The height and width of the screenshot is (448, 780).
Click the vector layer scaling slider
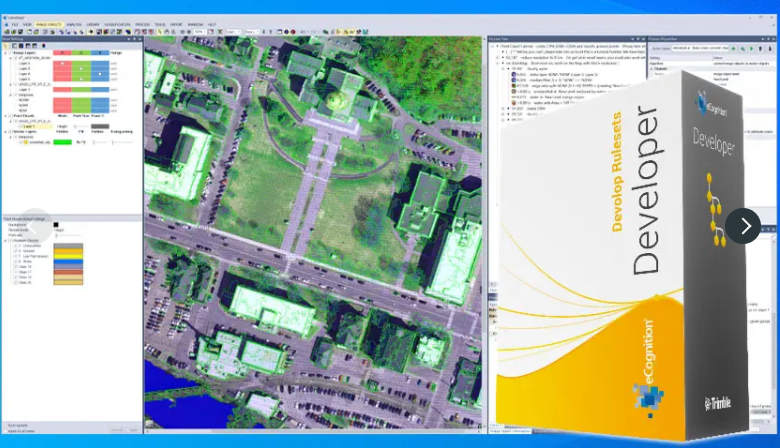[122, 142]
